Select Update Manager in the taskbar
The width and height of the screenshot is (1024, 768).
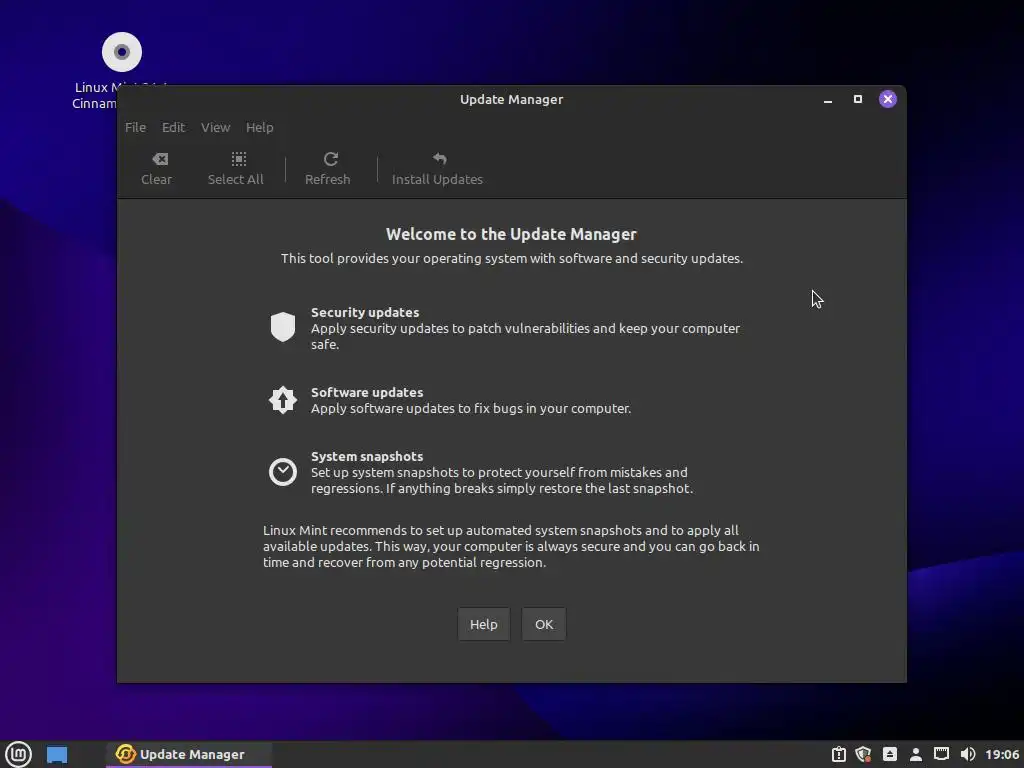[x=189, y=754]
